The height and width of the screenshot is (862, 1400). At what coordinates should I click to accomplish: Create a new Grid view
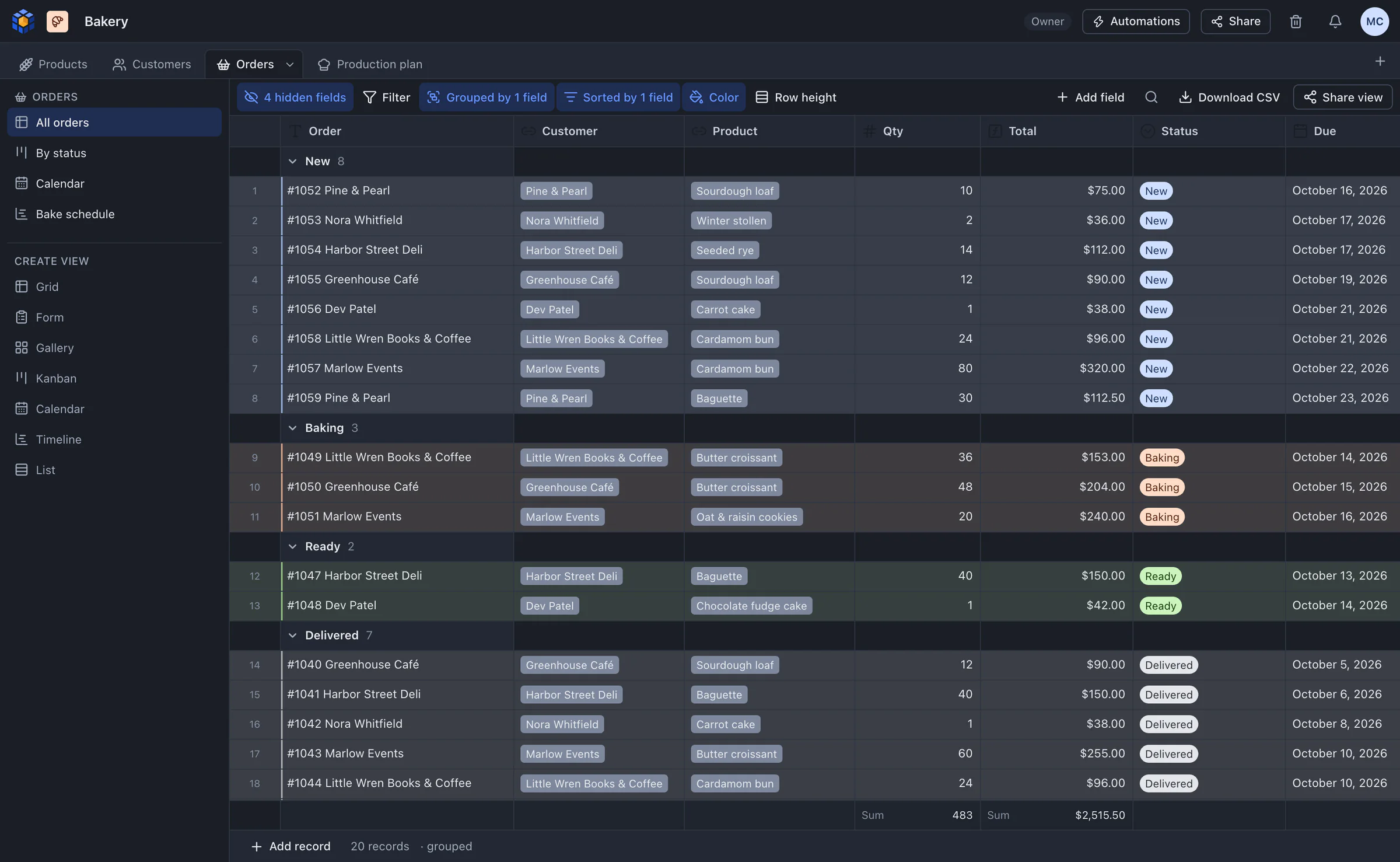coord(114,287)
